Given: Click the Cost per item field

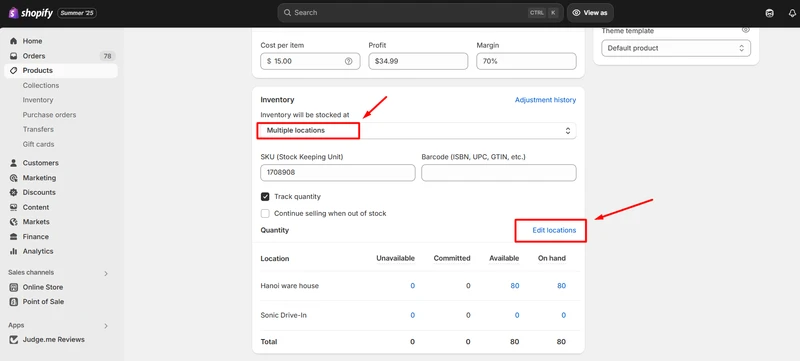Looking at the screenshot, I should 310,61.
